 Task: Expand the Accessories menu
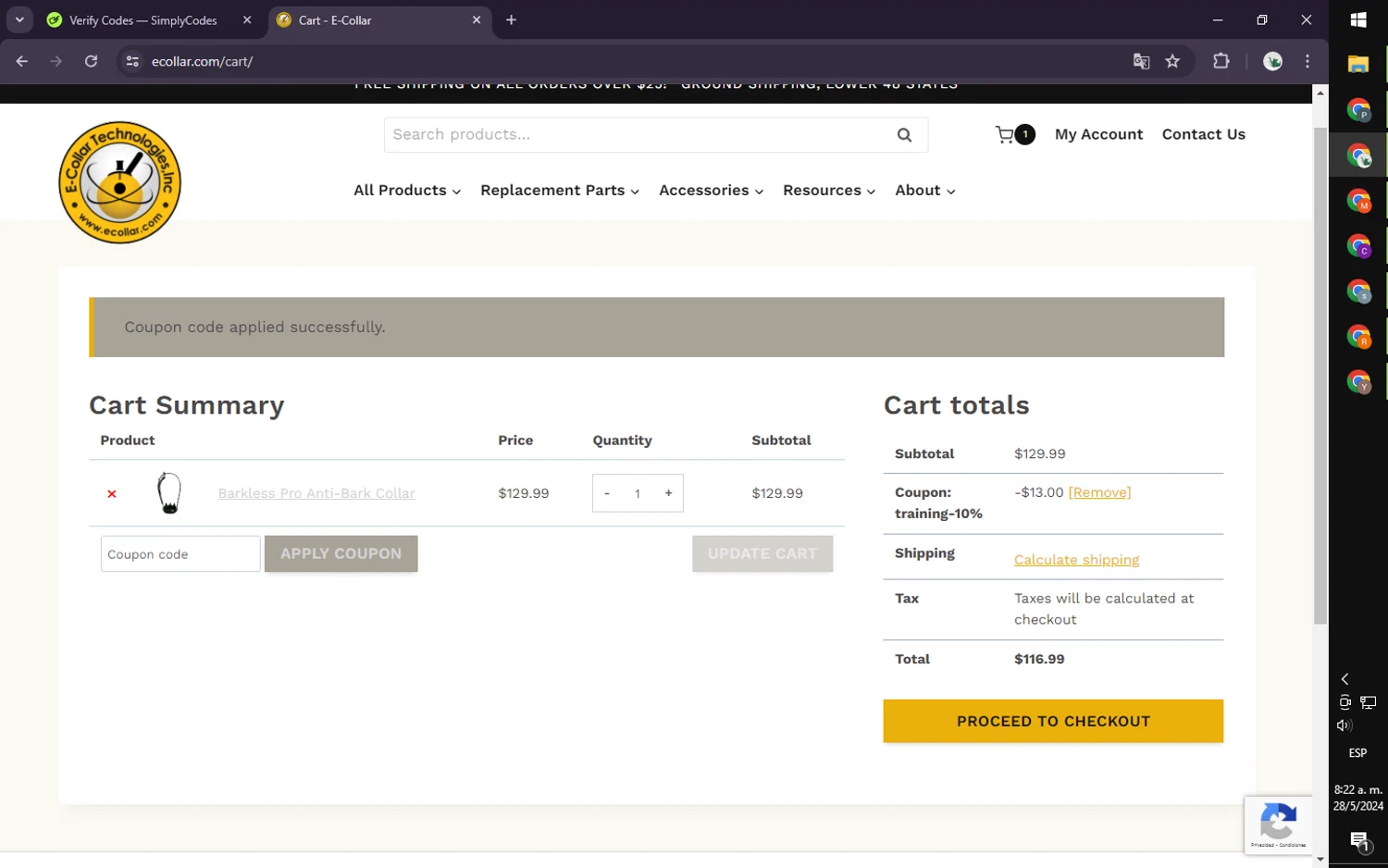711,190
